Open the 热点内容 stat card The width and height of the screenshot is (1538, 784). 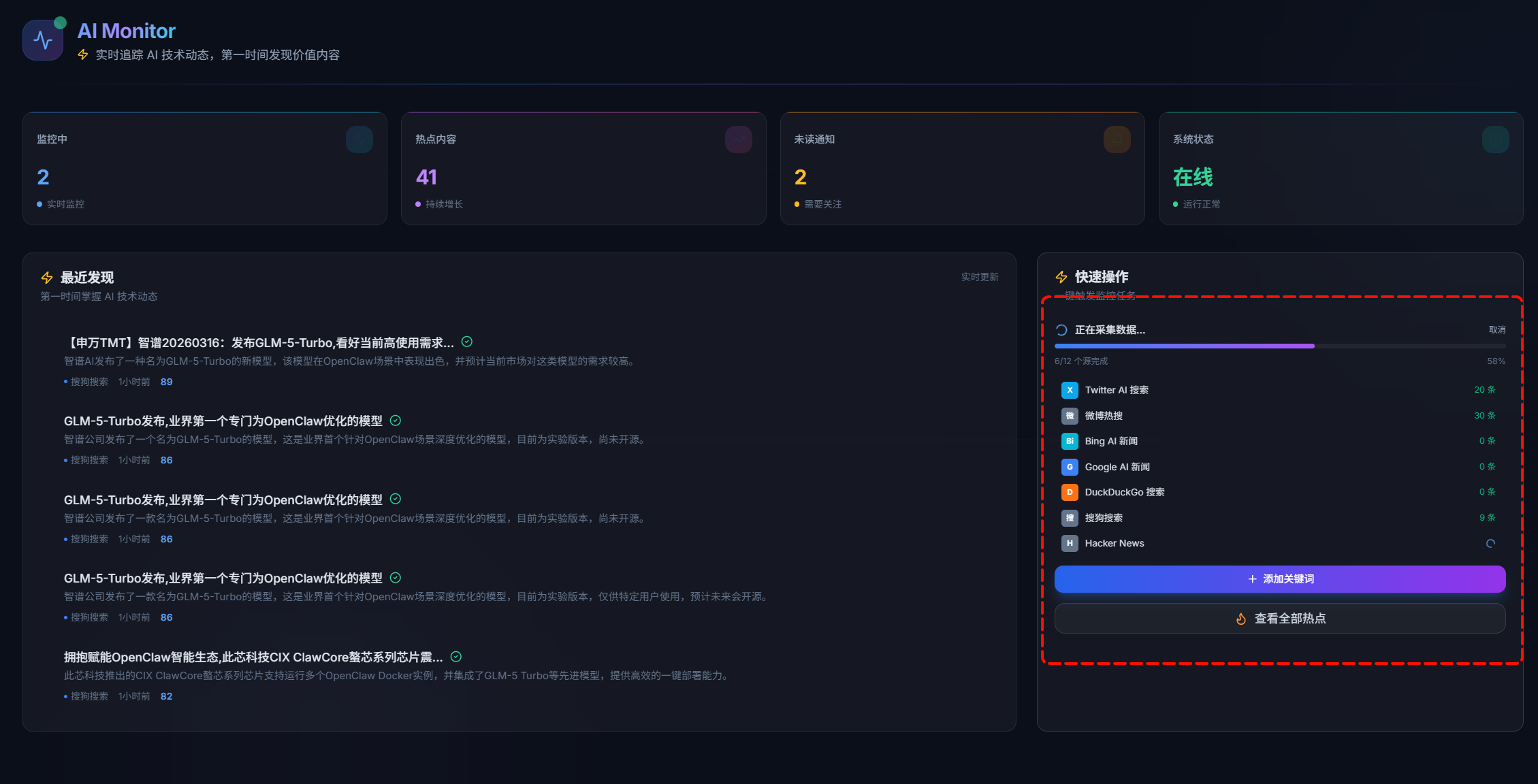(x=583, y=169)
